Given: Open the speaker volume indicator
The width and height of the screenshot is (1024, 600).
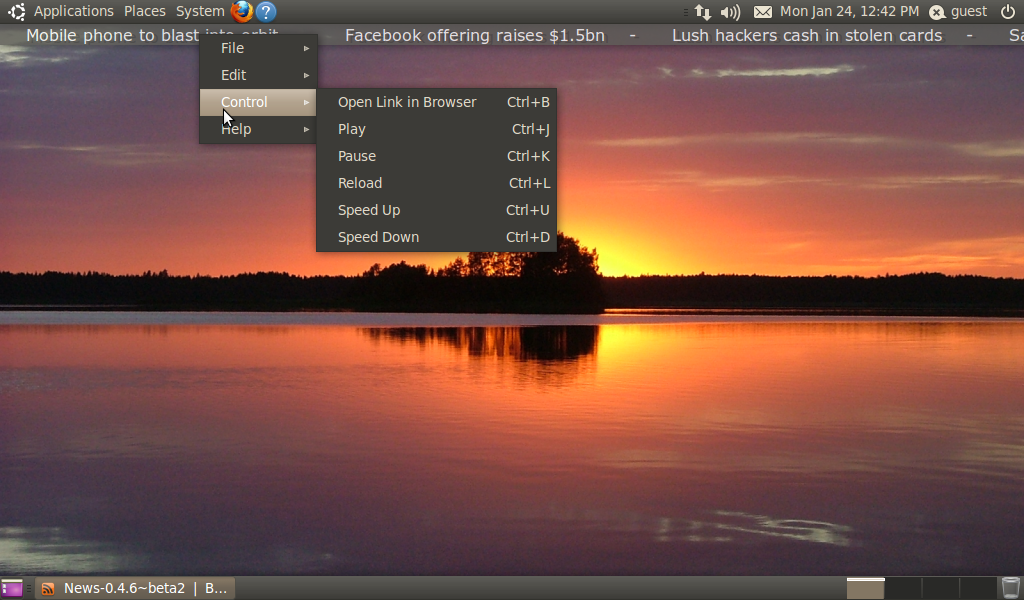Looking at the screenshot, I should coord(729,11).
